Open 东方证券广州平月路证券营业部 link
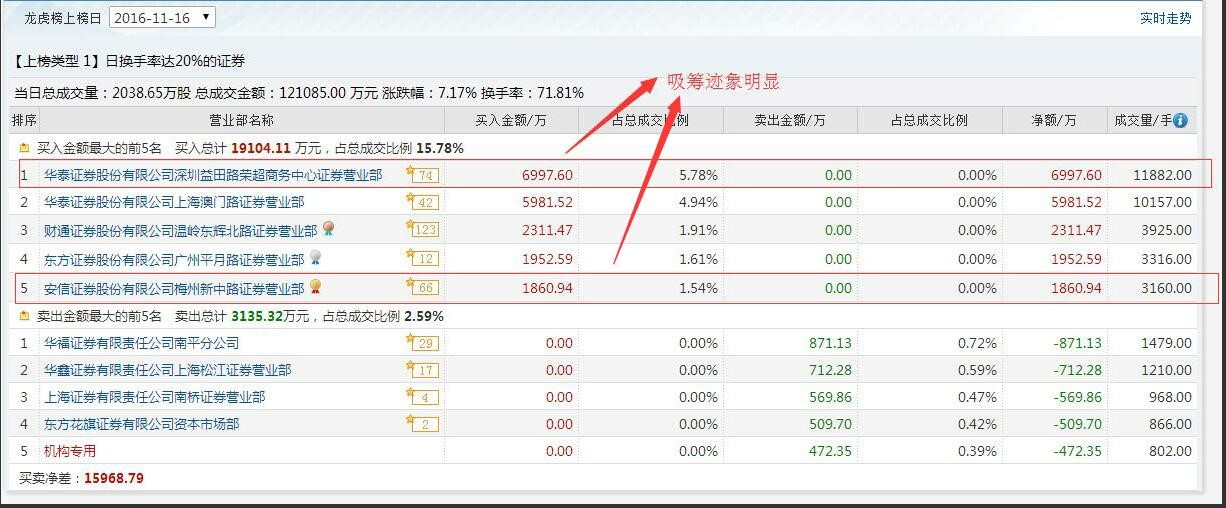This screenshot has width=1226, height=508. coord(174,259)
